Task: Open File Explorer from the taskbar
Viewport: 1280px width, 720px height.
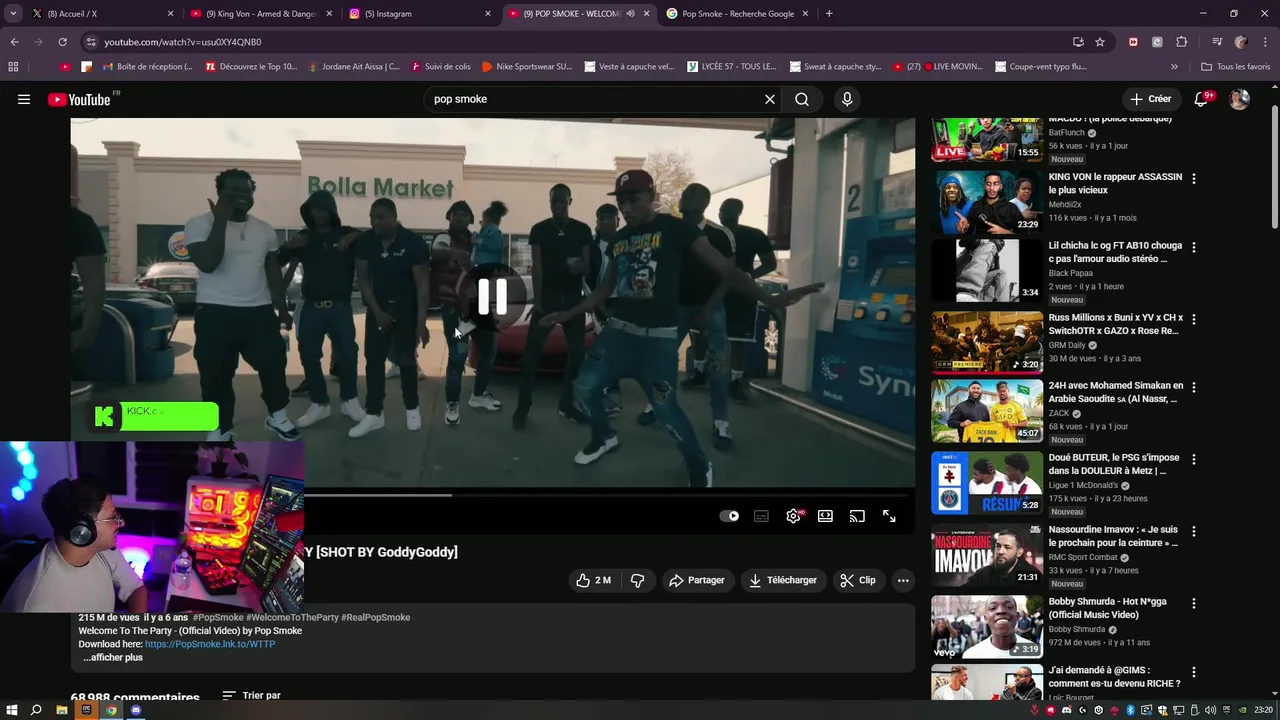Action: tap(62, 710)
